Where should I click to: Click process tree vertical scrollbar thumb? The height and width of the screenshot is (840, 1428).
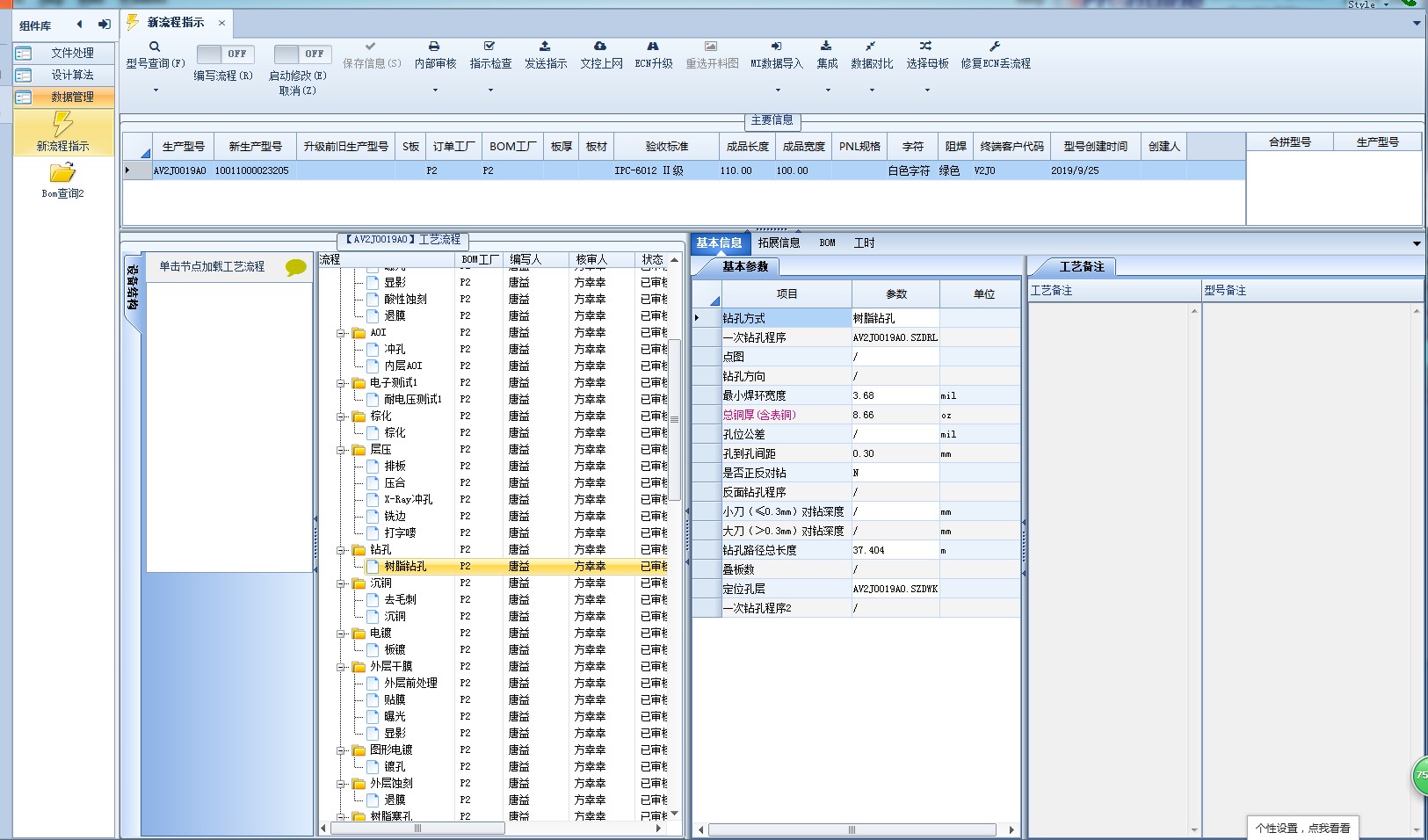675,419
